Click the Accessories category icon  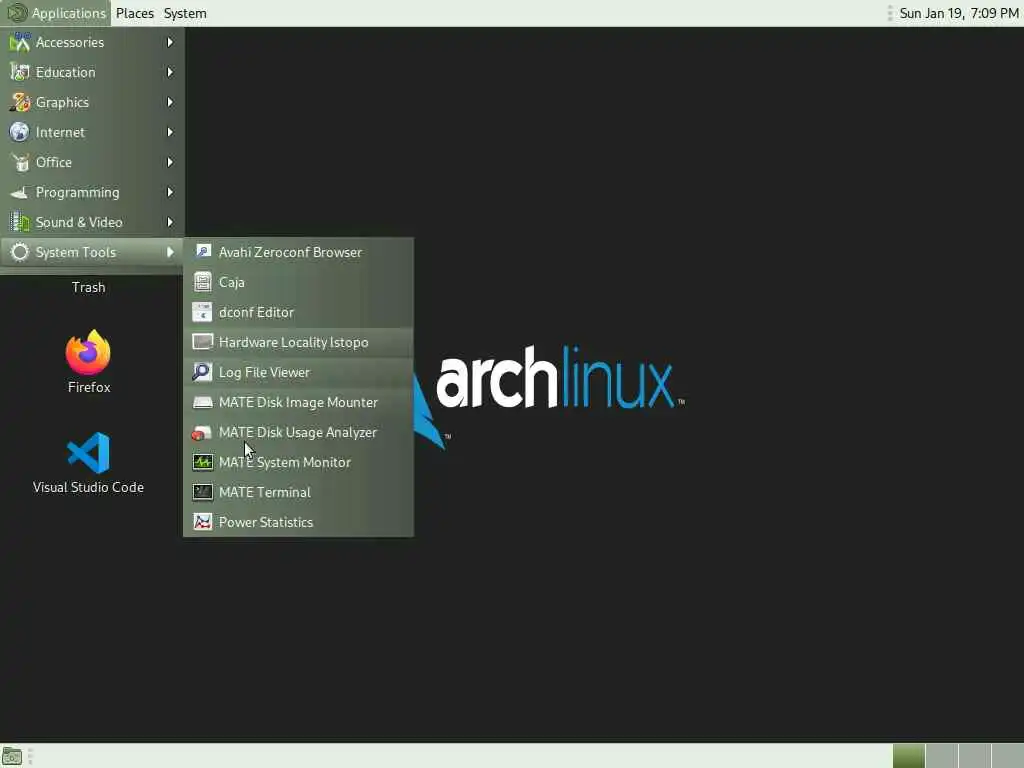pos(20,42)
